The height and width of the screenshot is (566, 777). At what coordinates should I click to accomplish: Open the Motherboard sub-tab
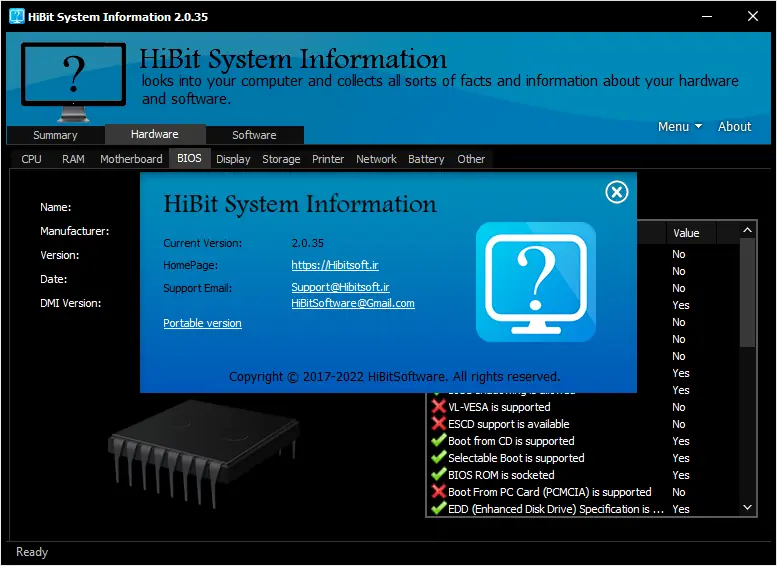click(131, 159)
